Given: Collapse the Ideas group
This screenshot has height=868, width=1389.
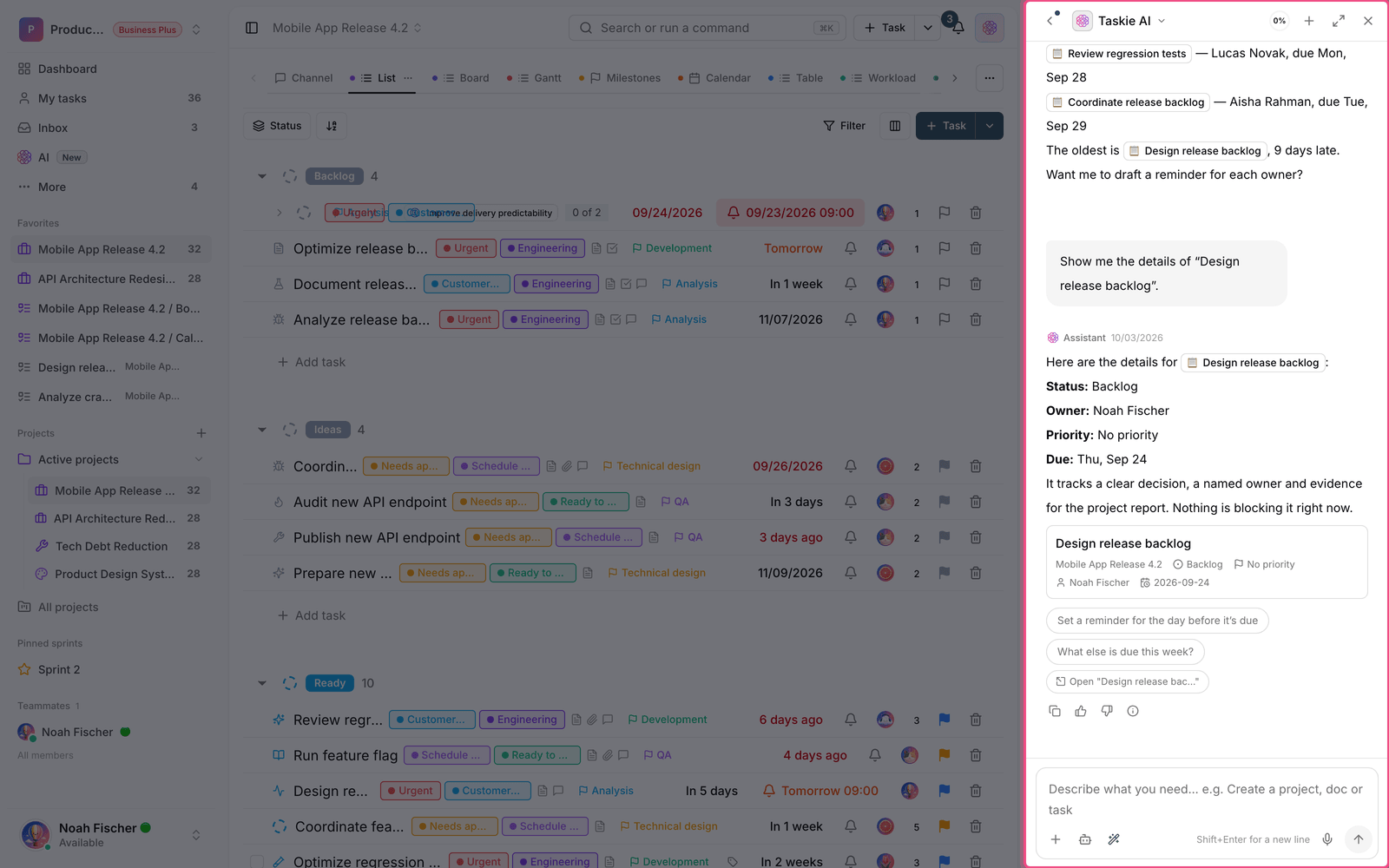Looking at the screenshot, I should point(262,430).
